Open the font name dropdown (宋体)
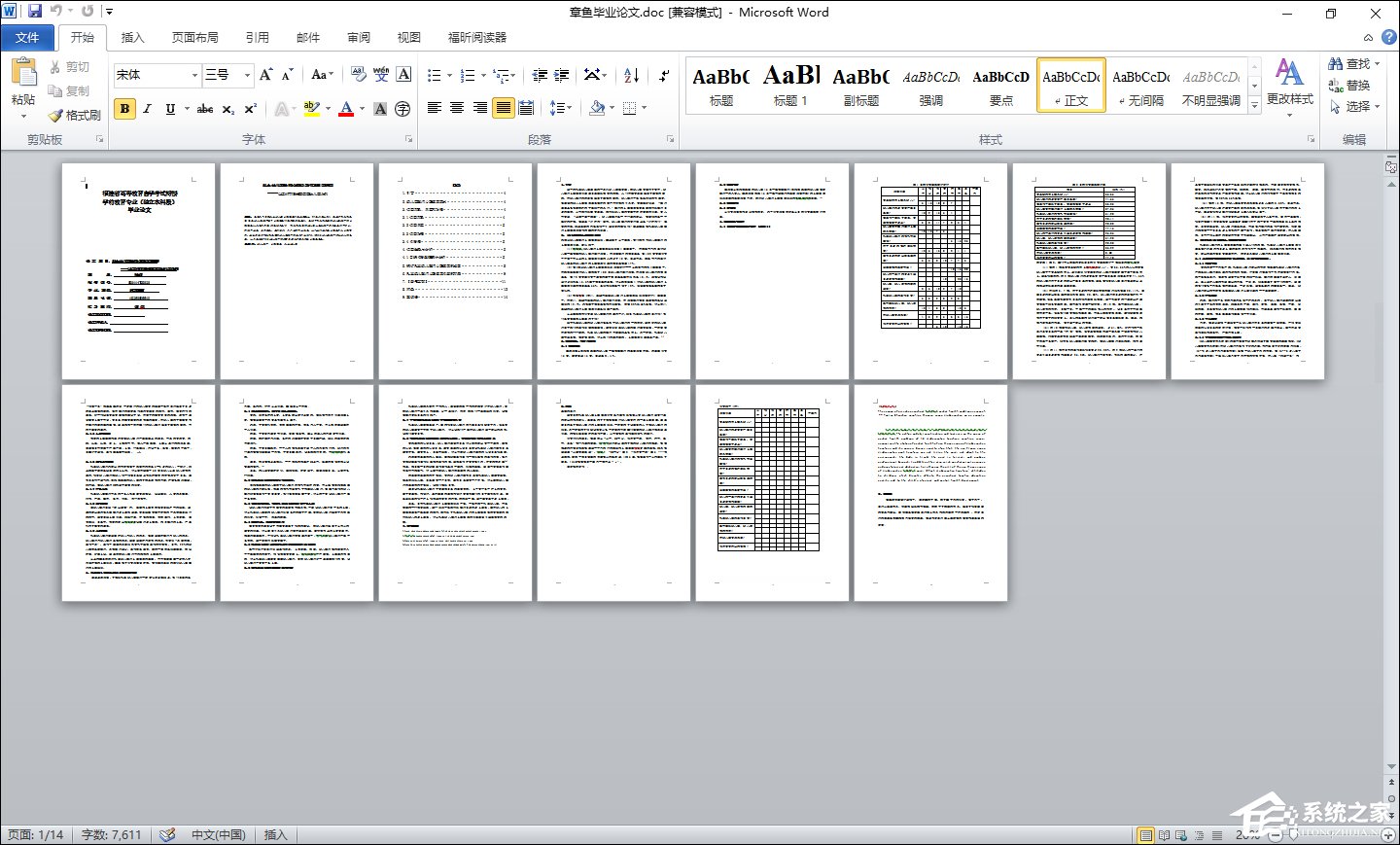Image resolution: width=1400 pixels, height=845 pixels. coord(194,75)
